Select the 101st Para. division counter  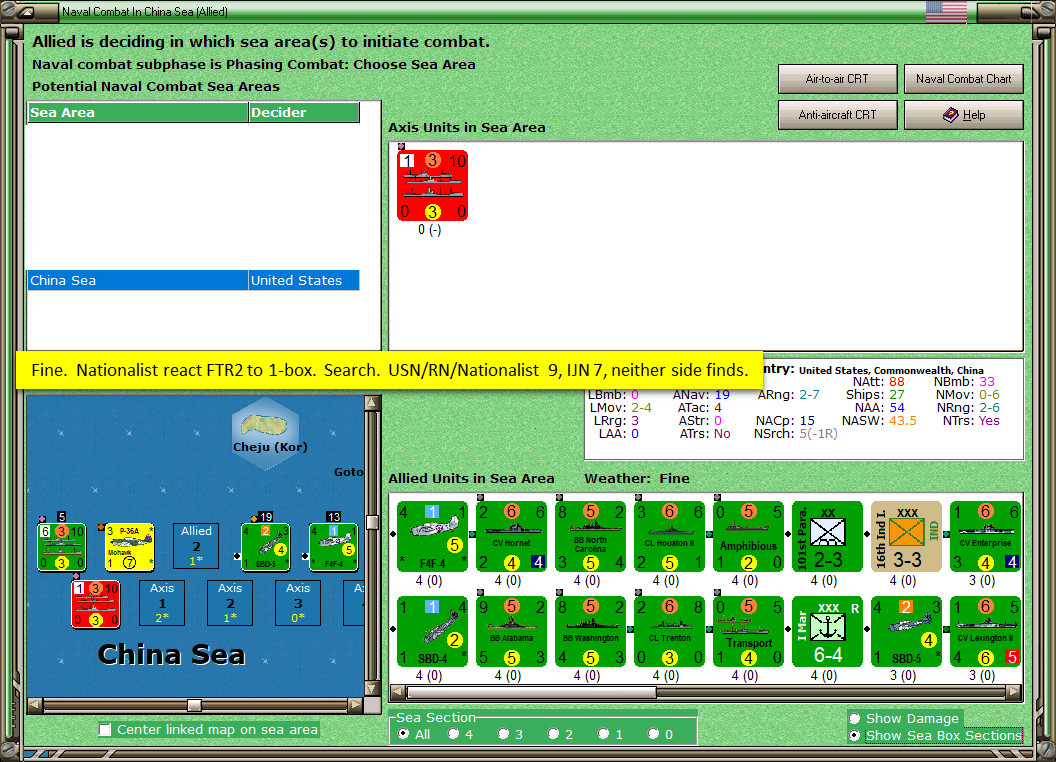pos(828,536)
